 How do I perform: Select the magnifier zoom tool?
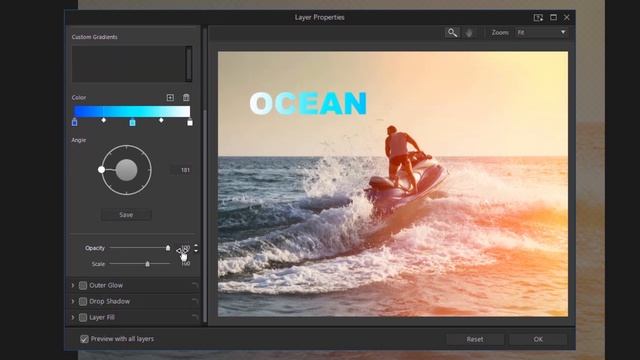tap(452, 33)
